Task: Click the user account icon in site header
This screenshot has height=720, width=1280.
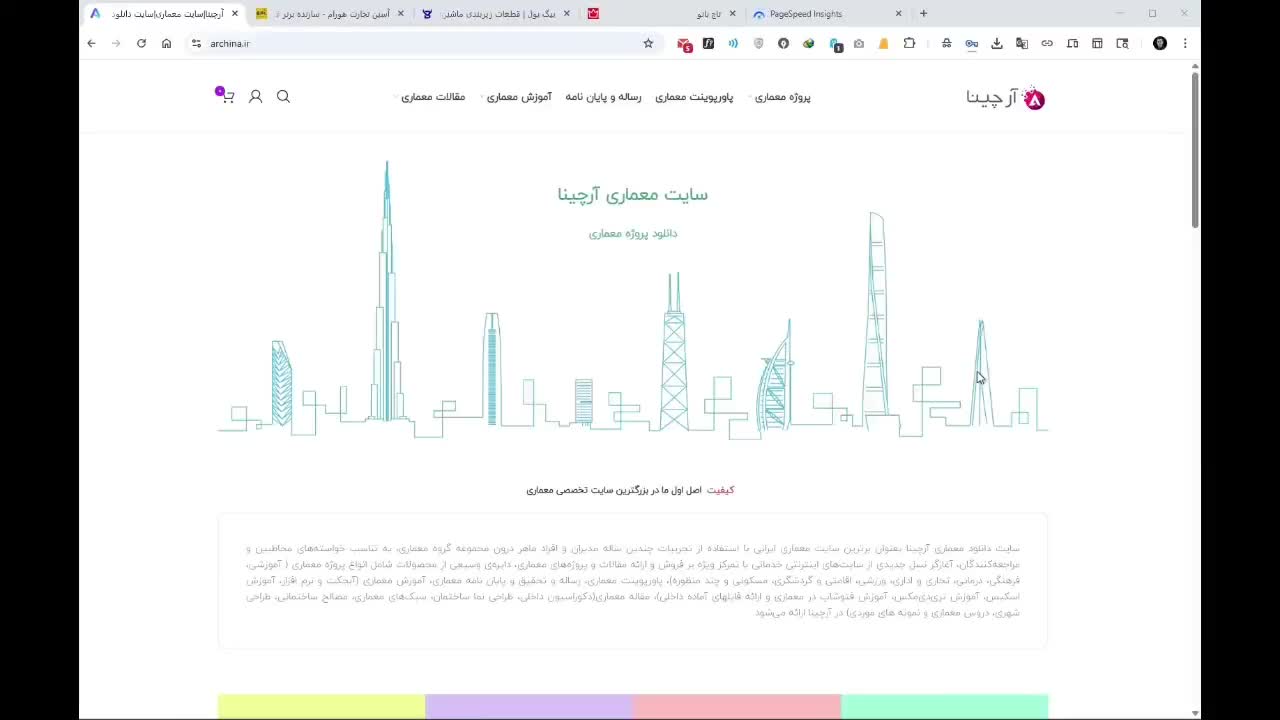Action: (255, 96)
